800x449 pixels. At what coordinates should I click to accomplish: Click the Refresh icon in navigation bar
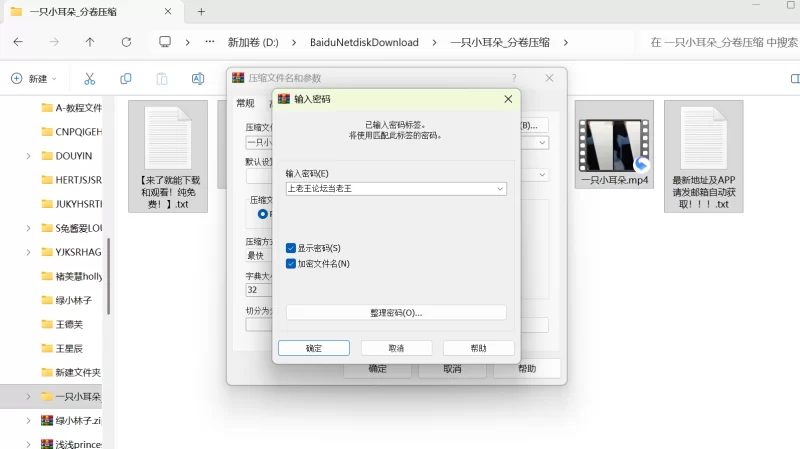pyautogui.click(x=126, y=42)
